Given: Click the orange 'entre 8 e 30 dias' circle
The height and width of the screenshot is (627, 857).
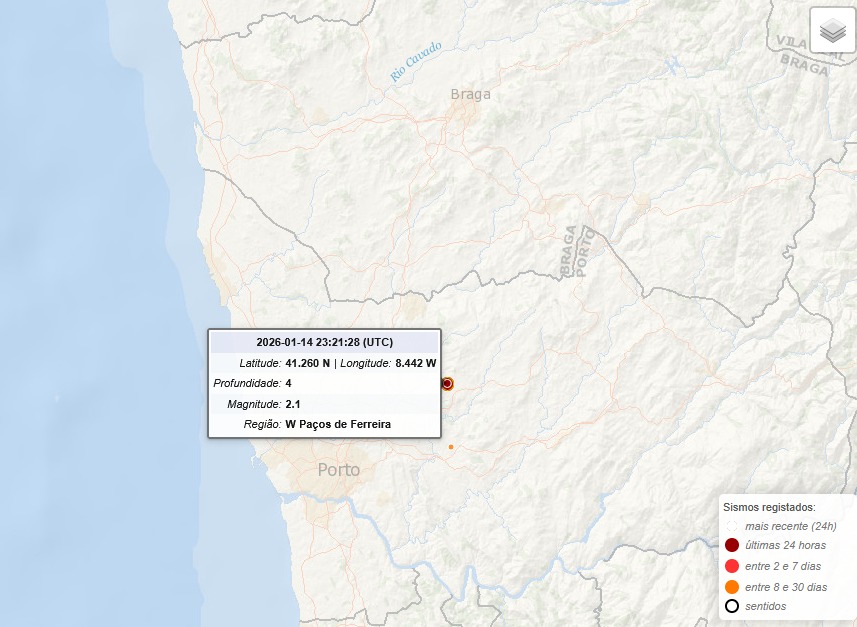Looking at the screenshot, I should click(732, 586).
